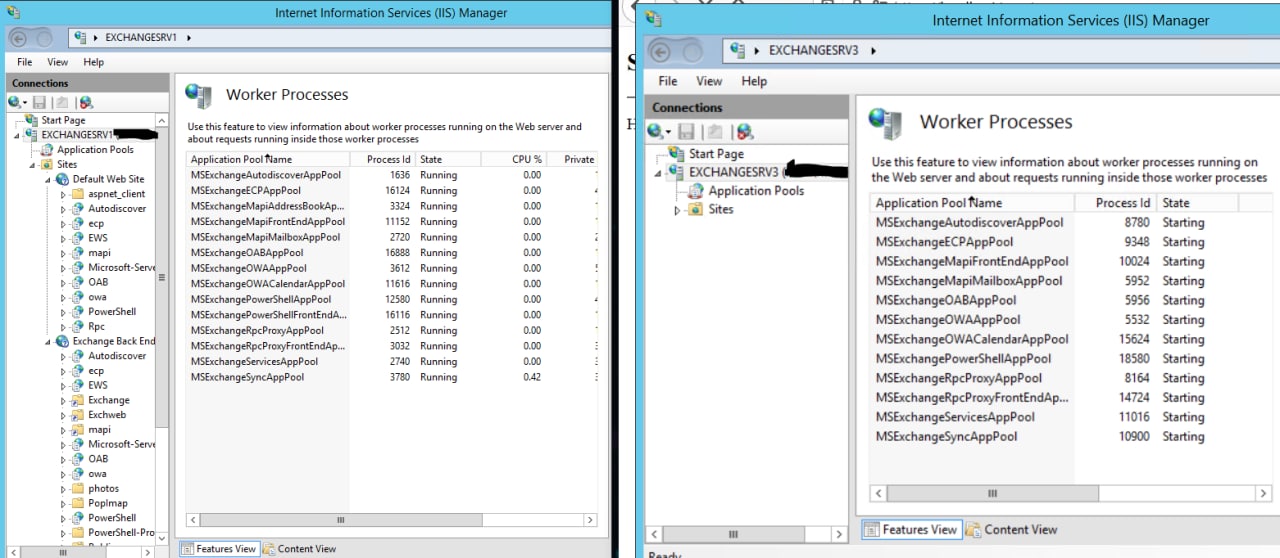Open File menu in EXCHANGESRV3 window
This screenshot has width=1280, height=558.
point(668,81)
